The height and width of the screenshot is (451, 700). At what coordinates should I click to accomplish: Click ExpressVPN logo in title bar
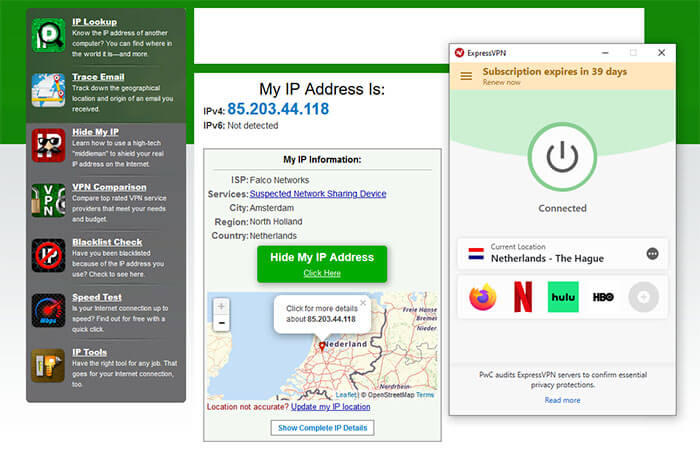tap(459, 53)
